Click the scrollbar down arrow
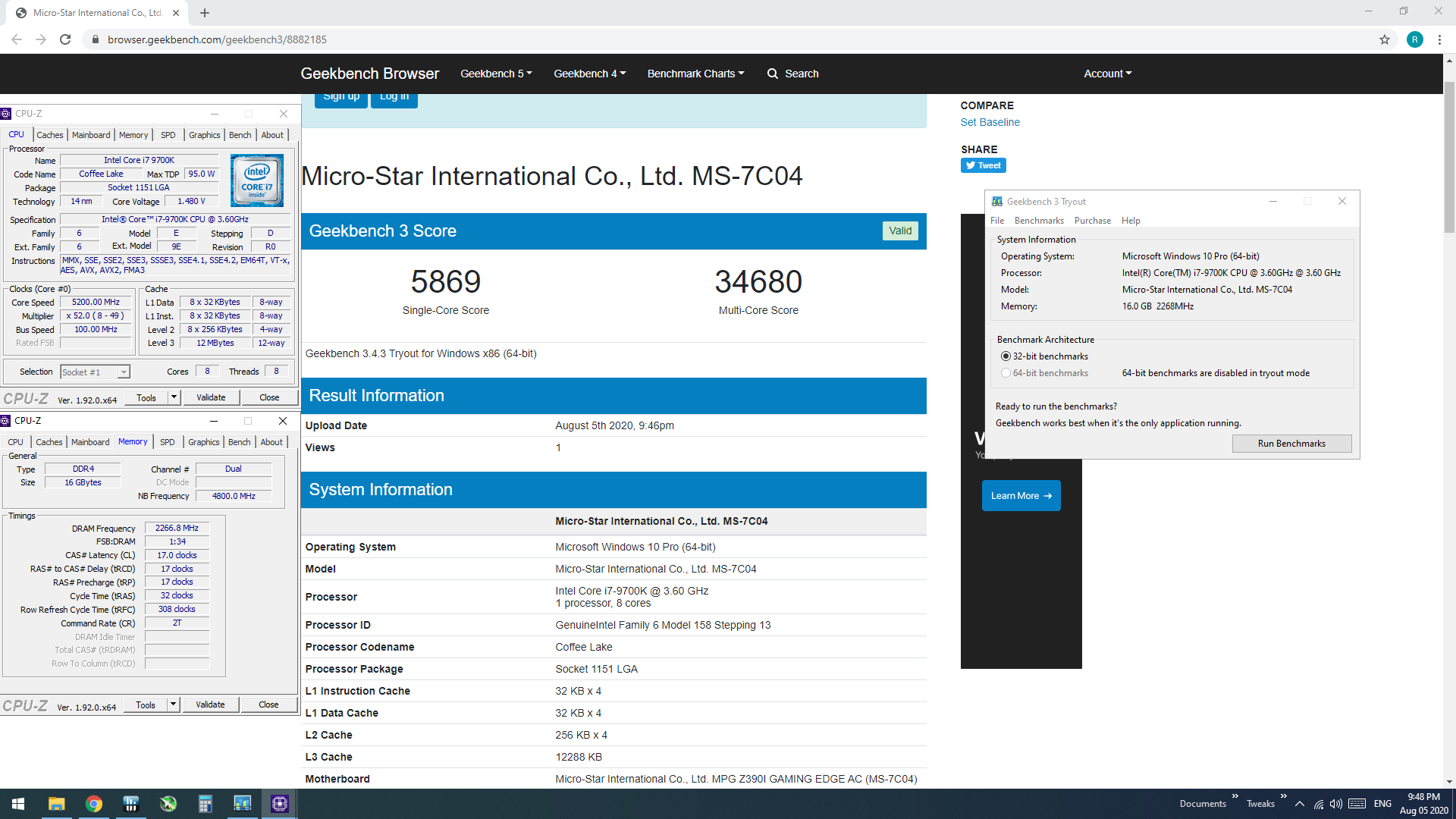 (x=1449, y=782)
